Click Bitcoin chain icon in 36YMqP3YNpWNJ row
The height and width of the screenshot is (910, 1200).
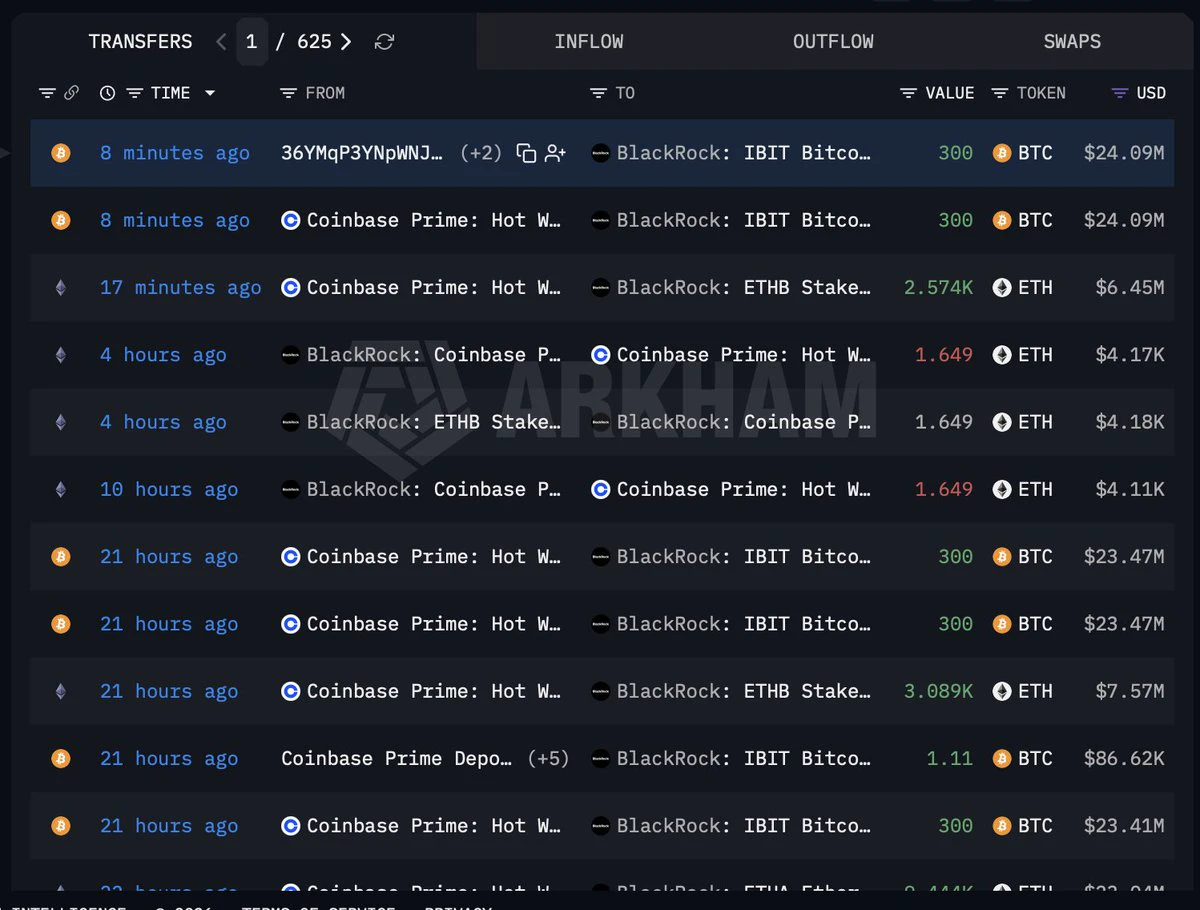61,153
